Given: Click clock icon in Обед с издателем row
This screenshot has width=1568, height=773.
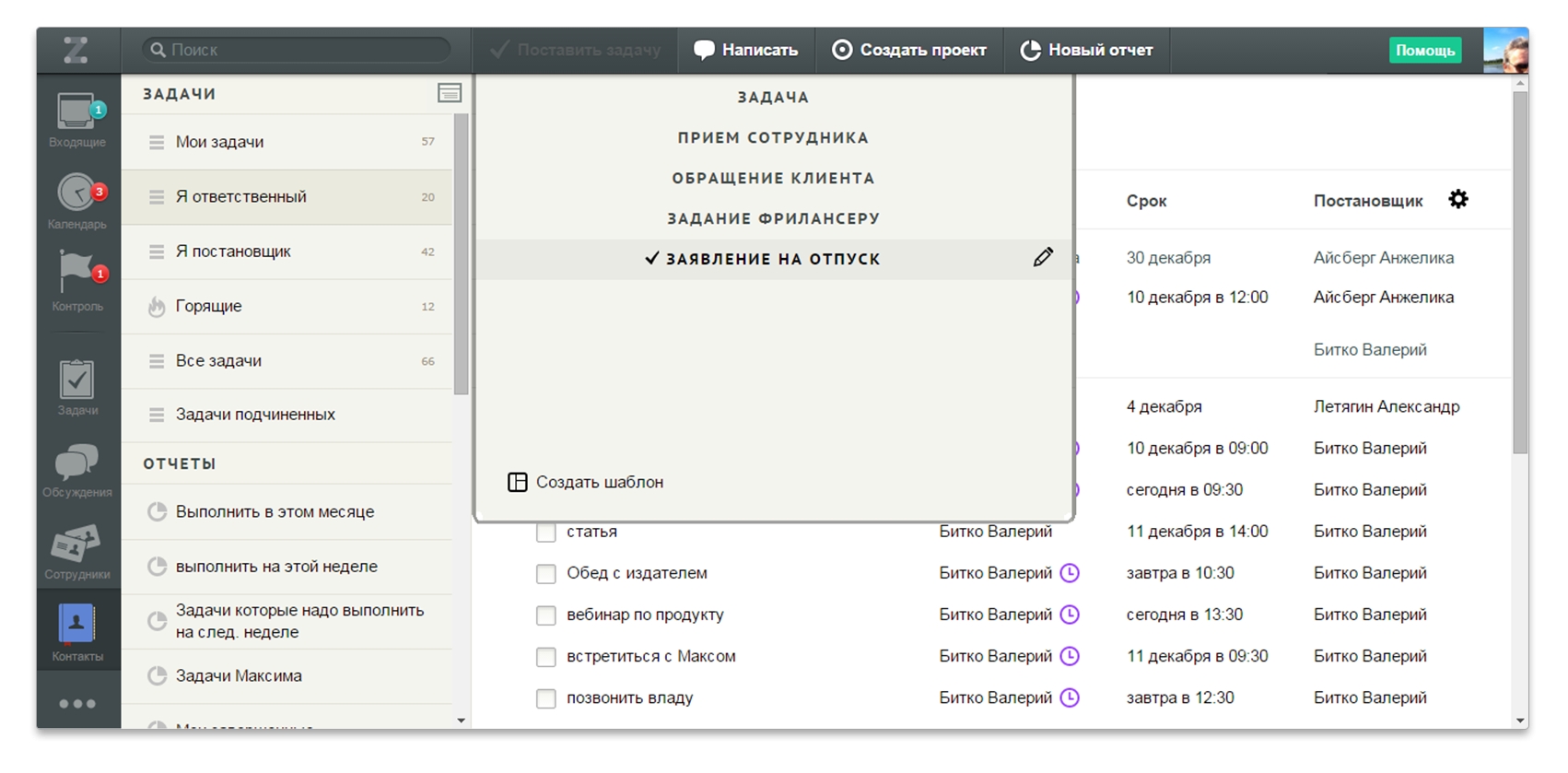Looking at the screenshot, I should click(1070, 573).
